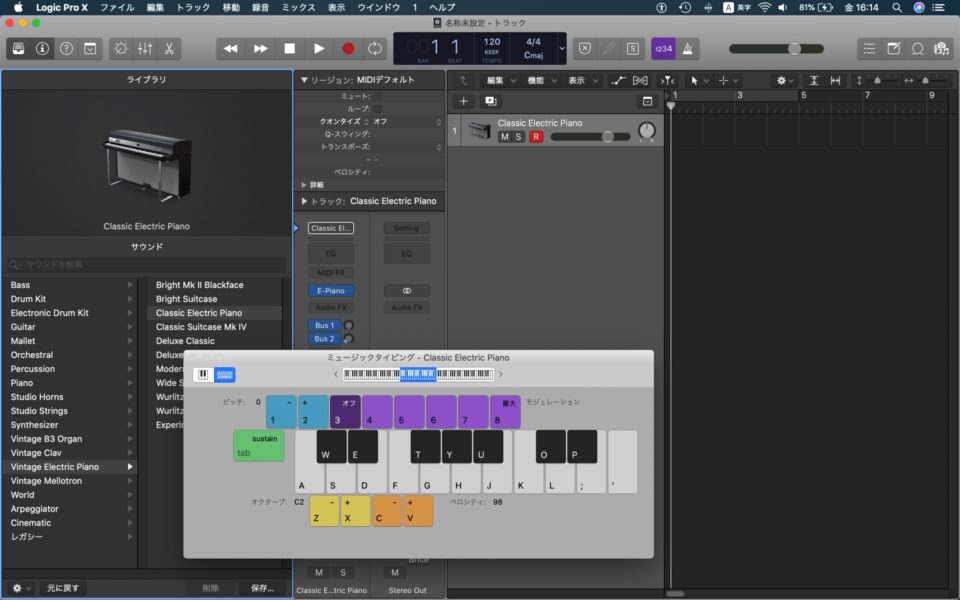Open トラック menu in menu bar

192,7
